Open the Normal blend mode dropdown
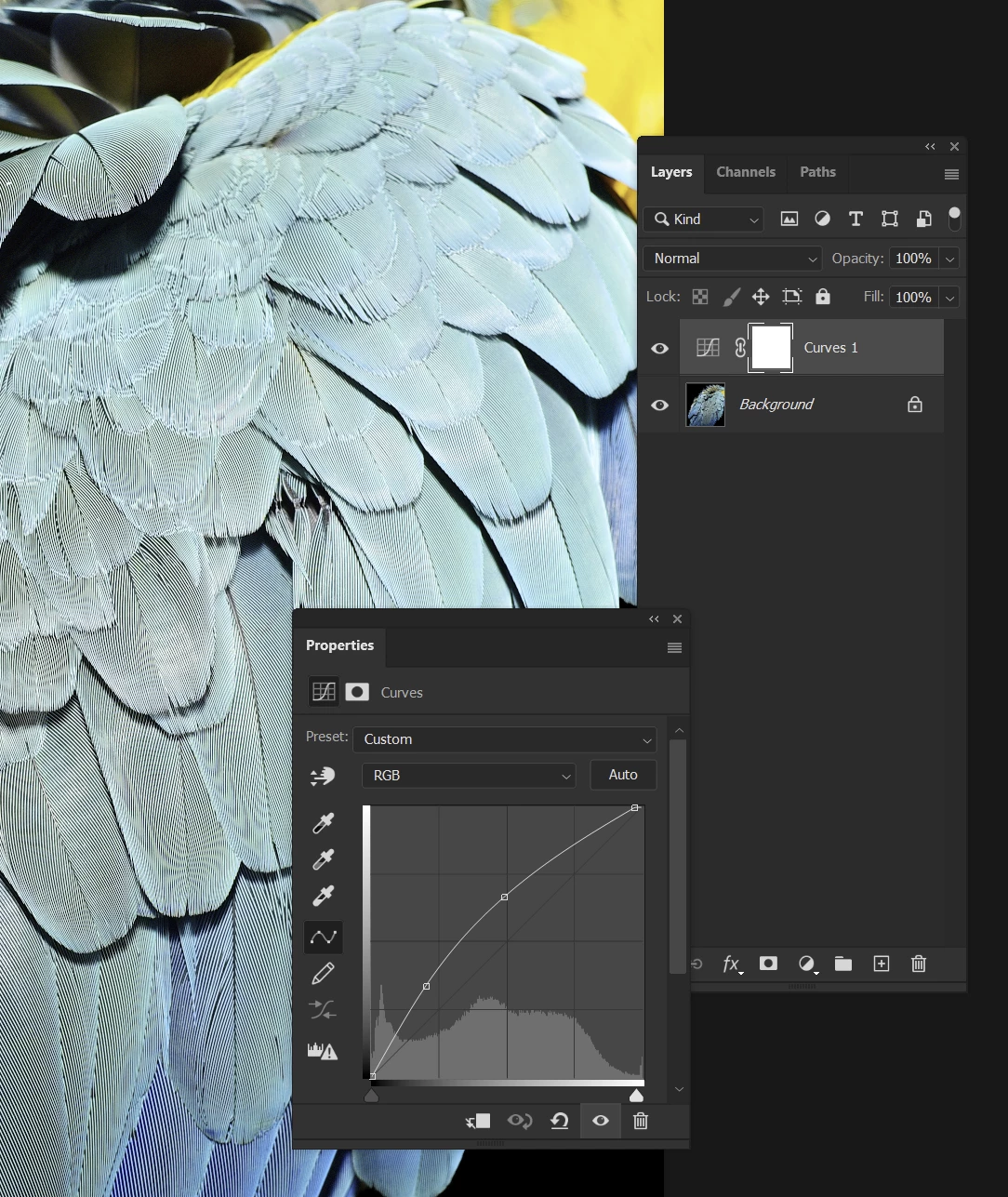Image resolution: width=1008 pixels, height=1197 pixels. (733, 259)
